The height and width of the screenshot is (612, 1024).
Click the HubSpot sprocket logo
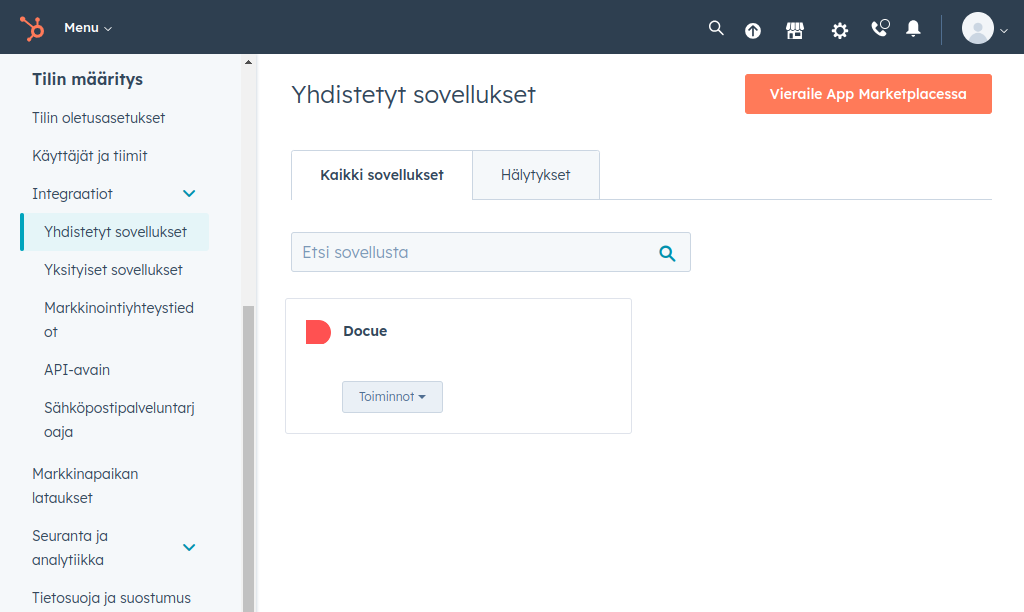31,28
